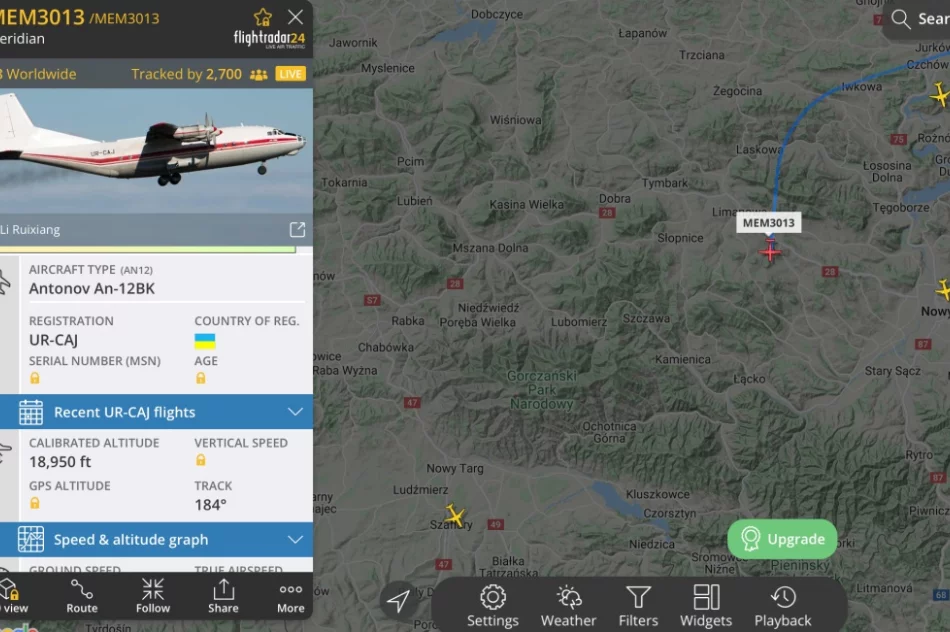Open Weather layers

(568, 605)
